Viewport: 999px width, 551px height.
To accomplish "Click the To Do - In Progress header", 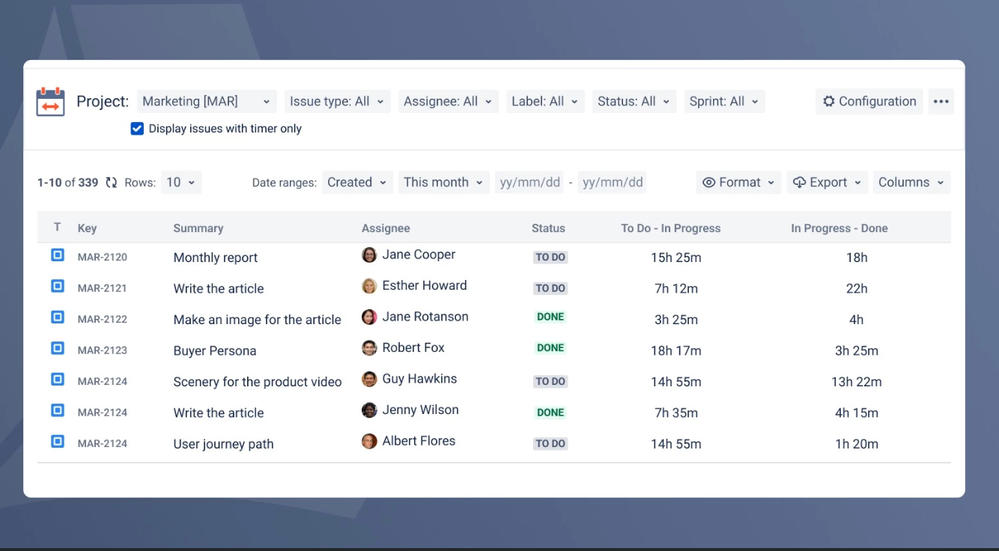I will click(671, 228).
